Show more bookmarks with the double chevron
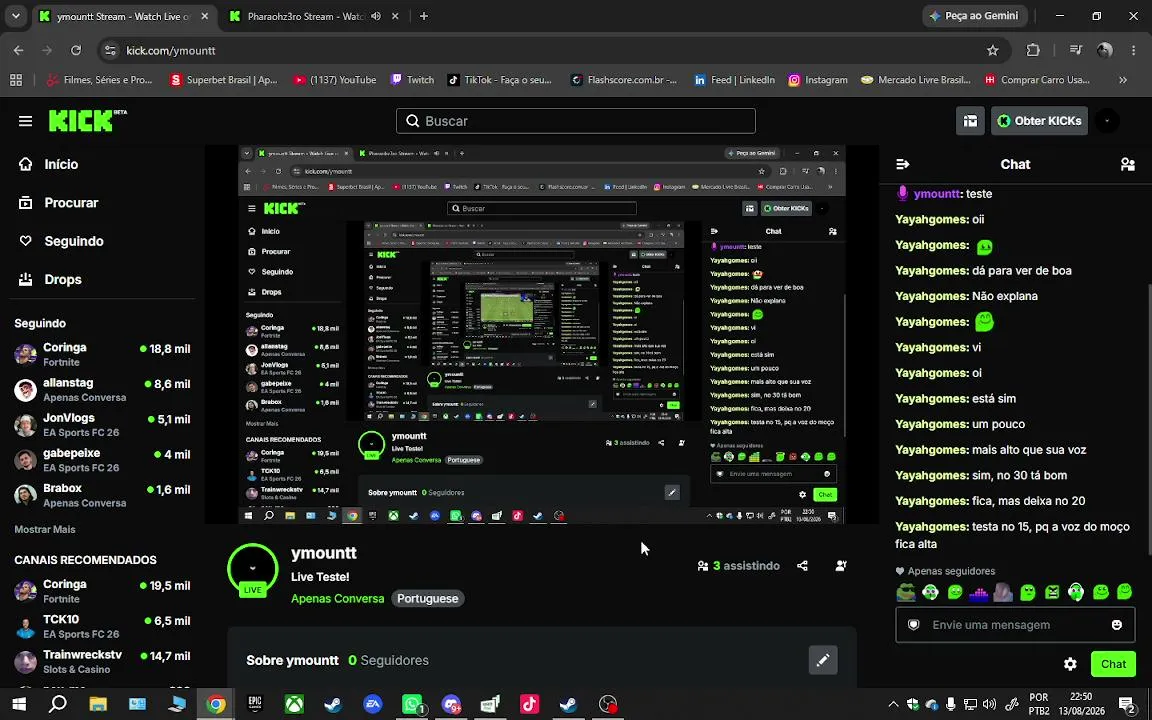 pyautogui.click(x=1123, y=80)
